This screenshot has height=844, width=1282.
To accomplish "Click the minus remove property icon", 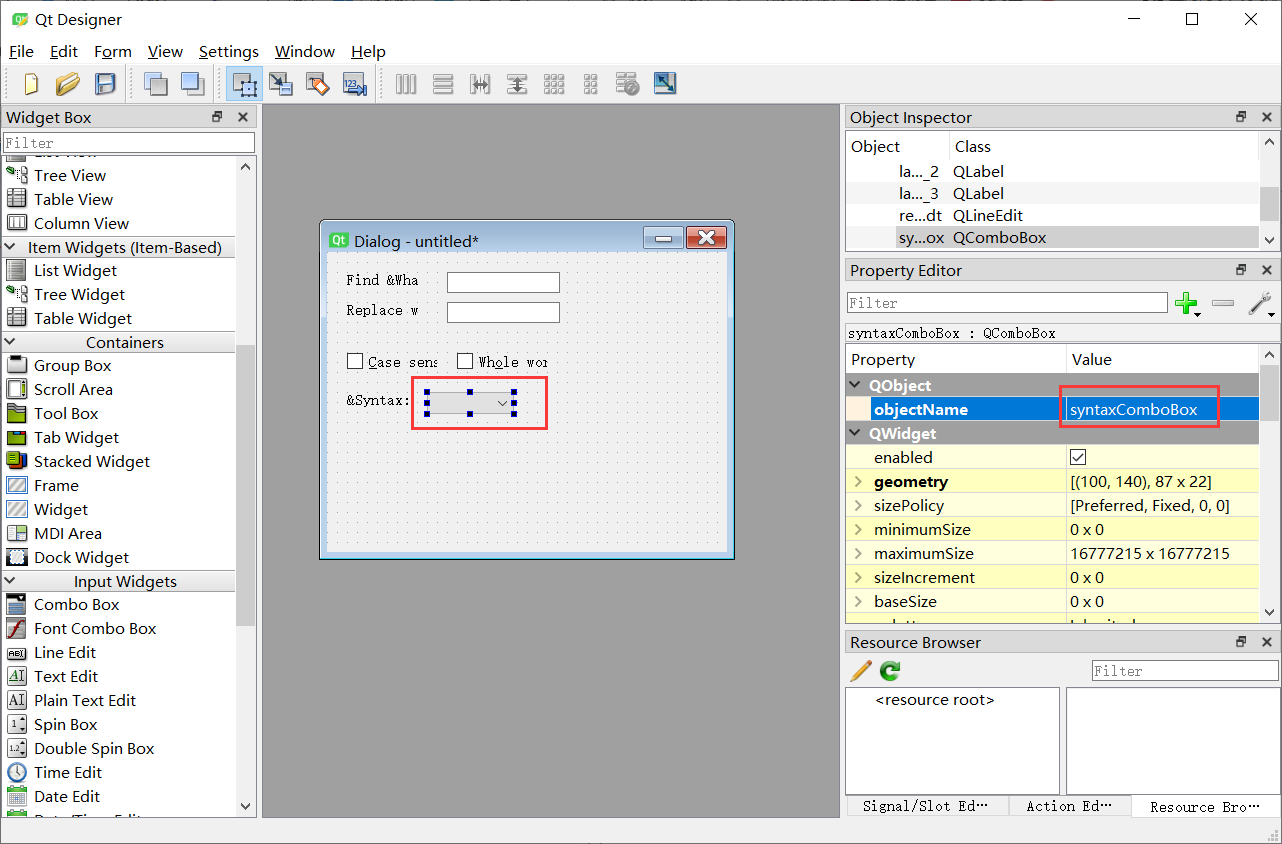I will pyautogui.click(x=1222, y=303).
